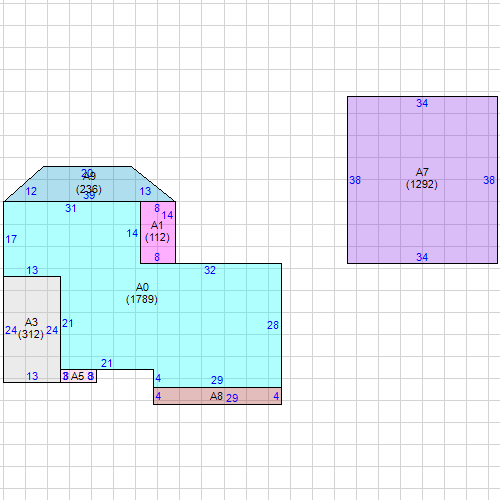Click dimension 17 on A0's left edge
The width and height of the screenshot is (500, 500).
click(x=11, y=239)
